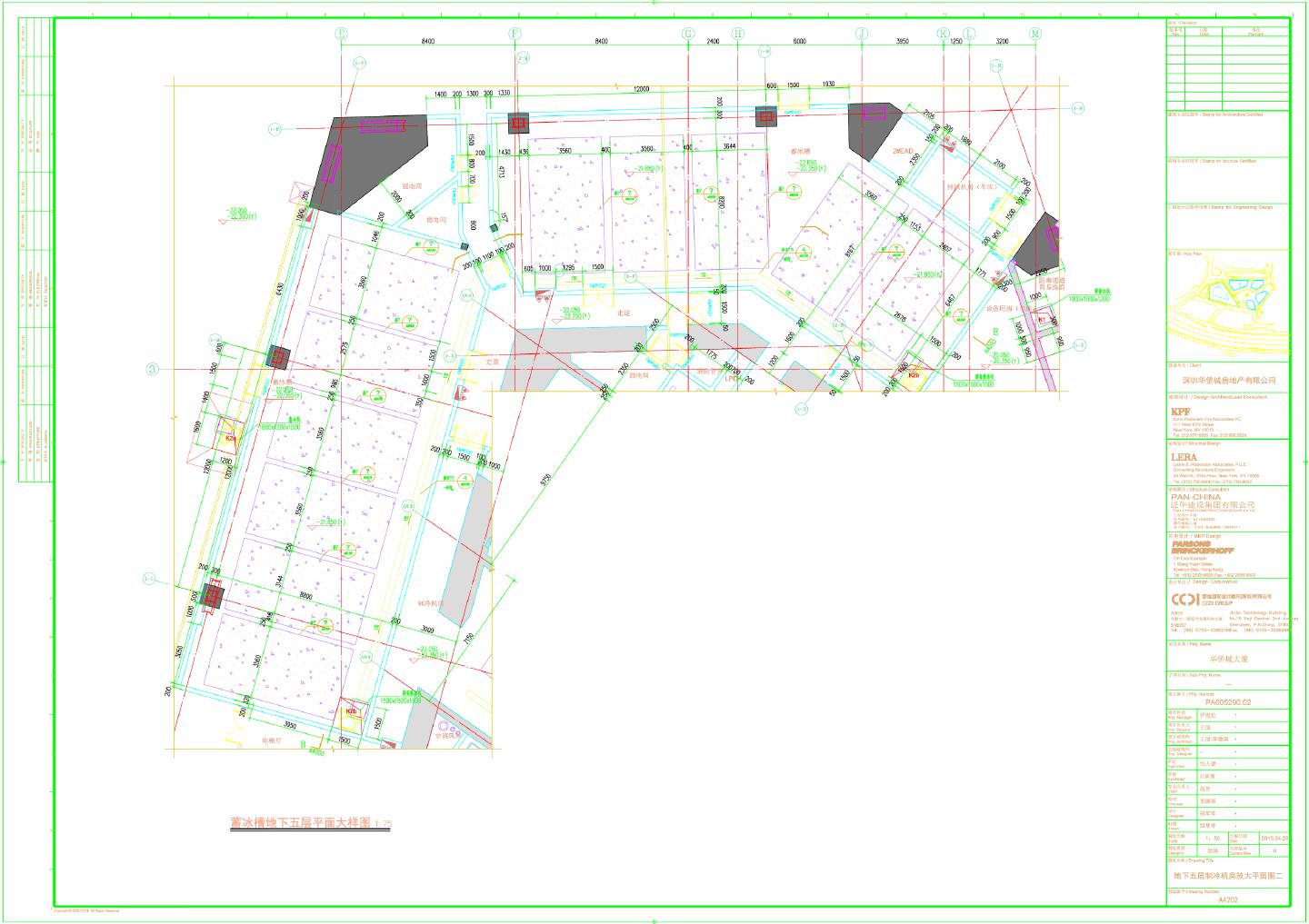Select drawing title 地下五层制冷机房放大平面图二

1228,876
